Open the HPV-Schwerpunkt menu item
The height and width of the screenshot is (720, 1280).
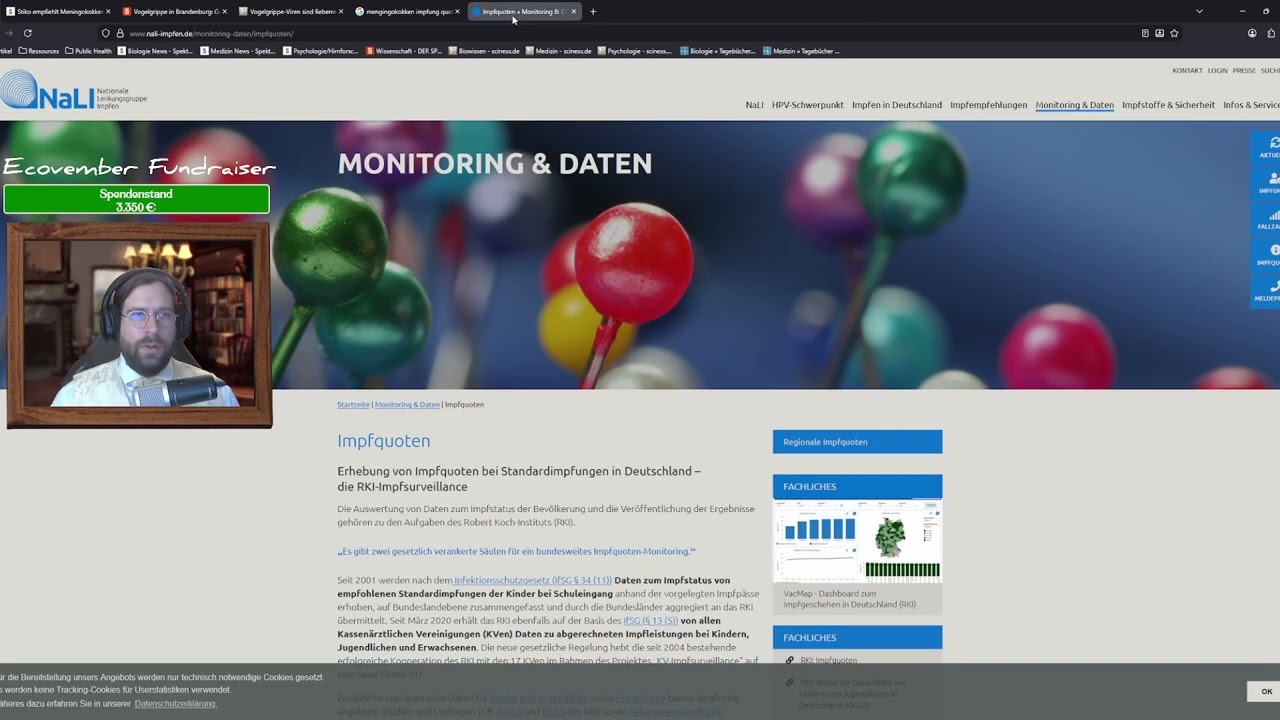pyautogui.click(x=808, y=105)
